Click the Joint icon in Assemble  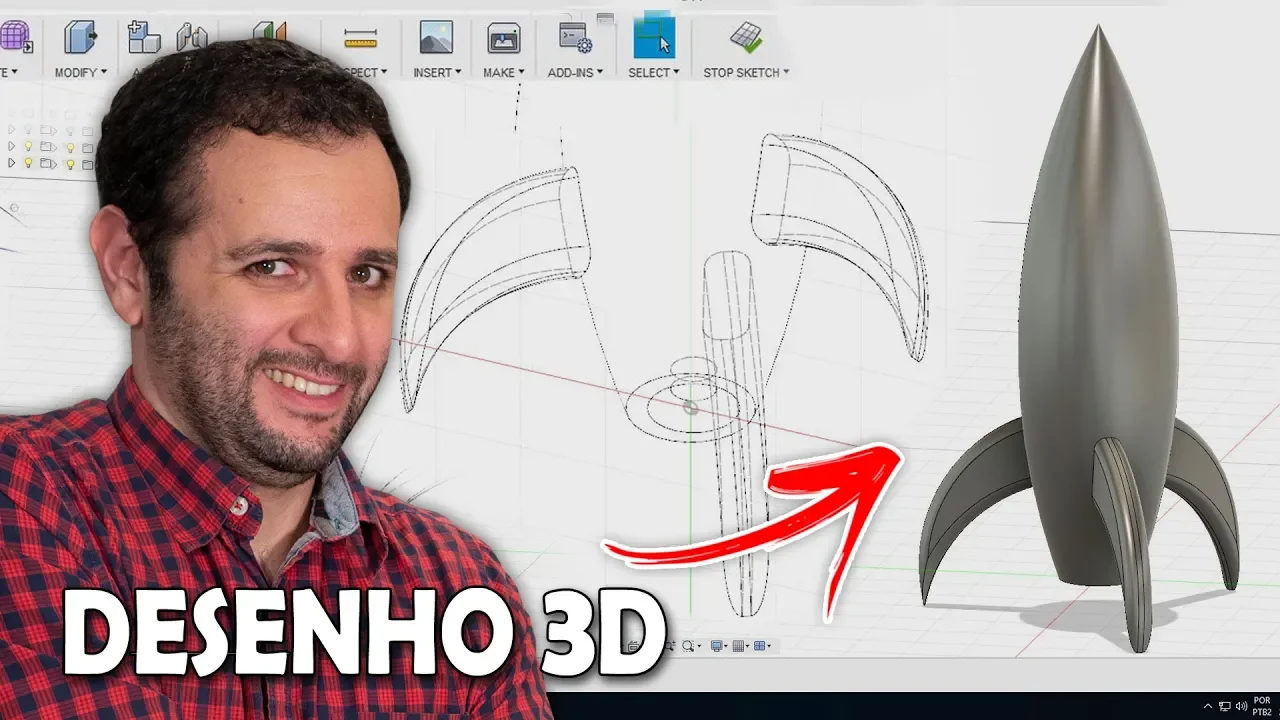click(191, 37)
